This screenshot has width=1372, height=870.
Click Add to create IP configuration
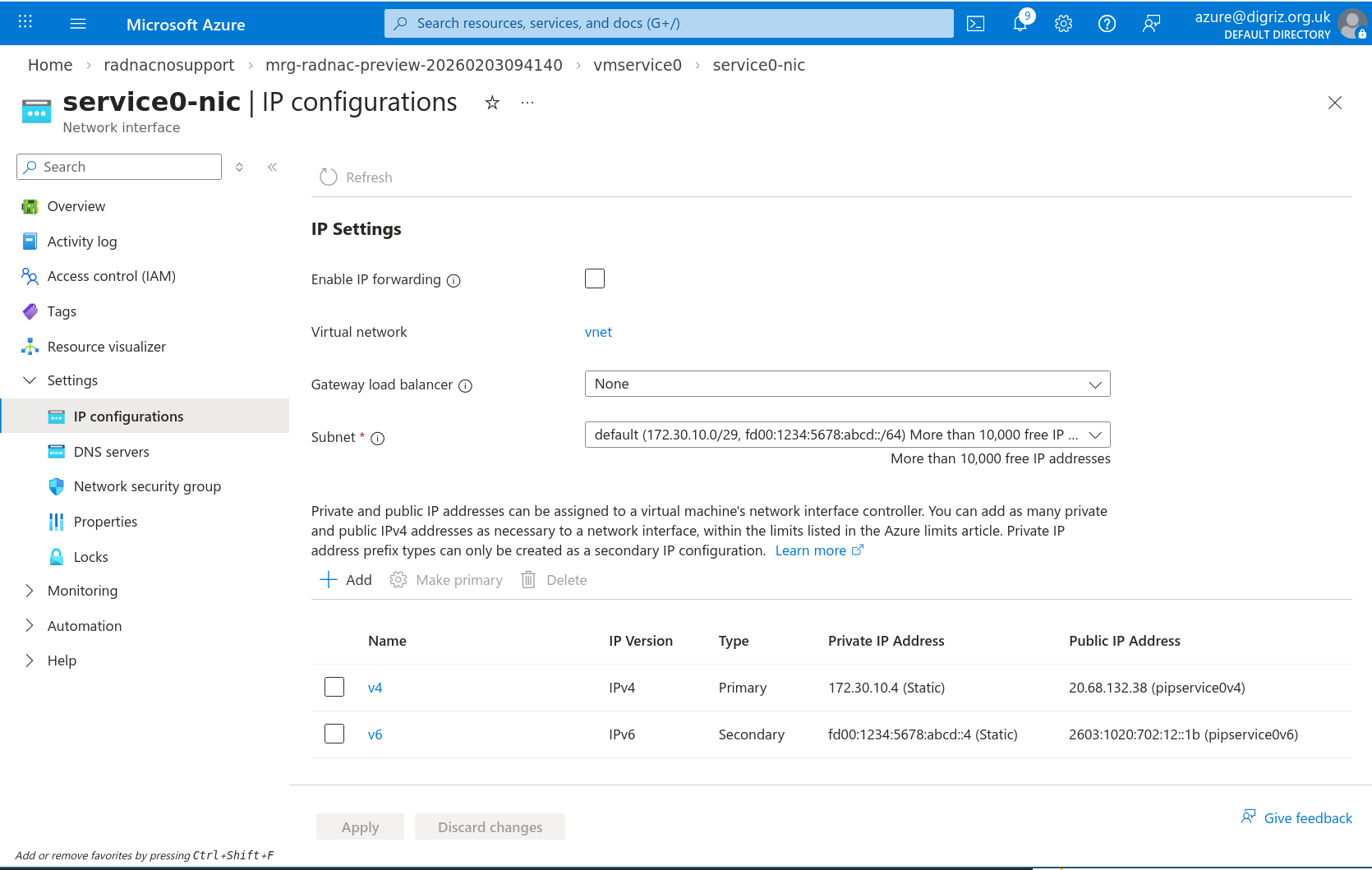click(346, 580)
